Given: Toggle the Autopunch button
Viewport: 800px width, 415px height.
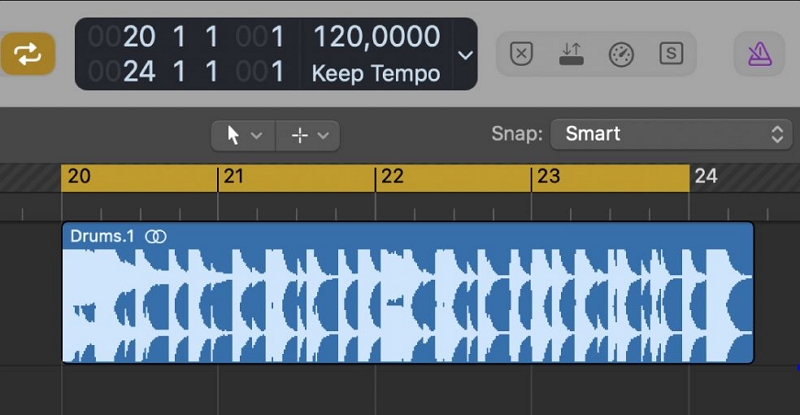Looking at the screenshot, I should tap(571, 54).
